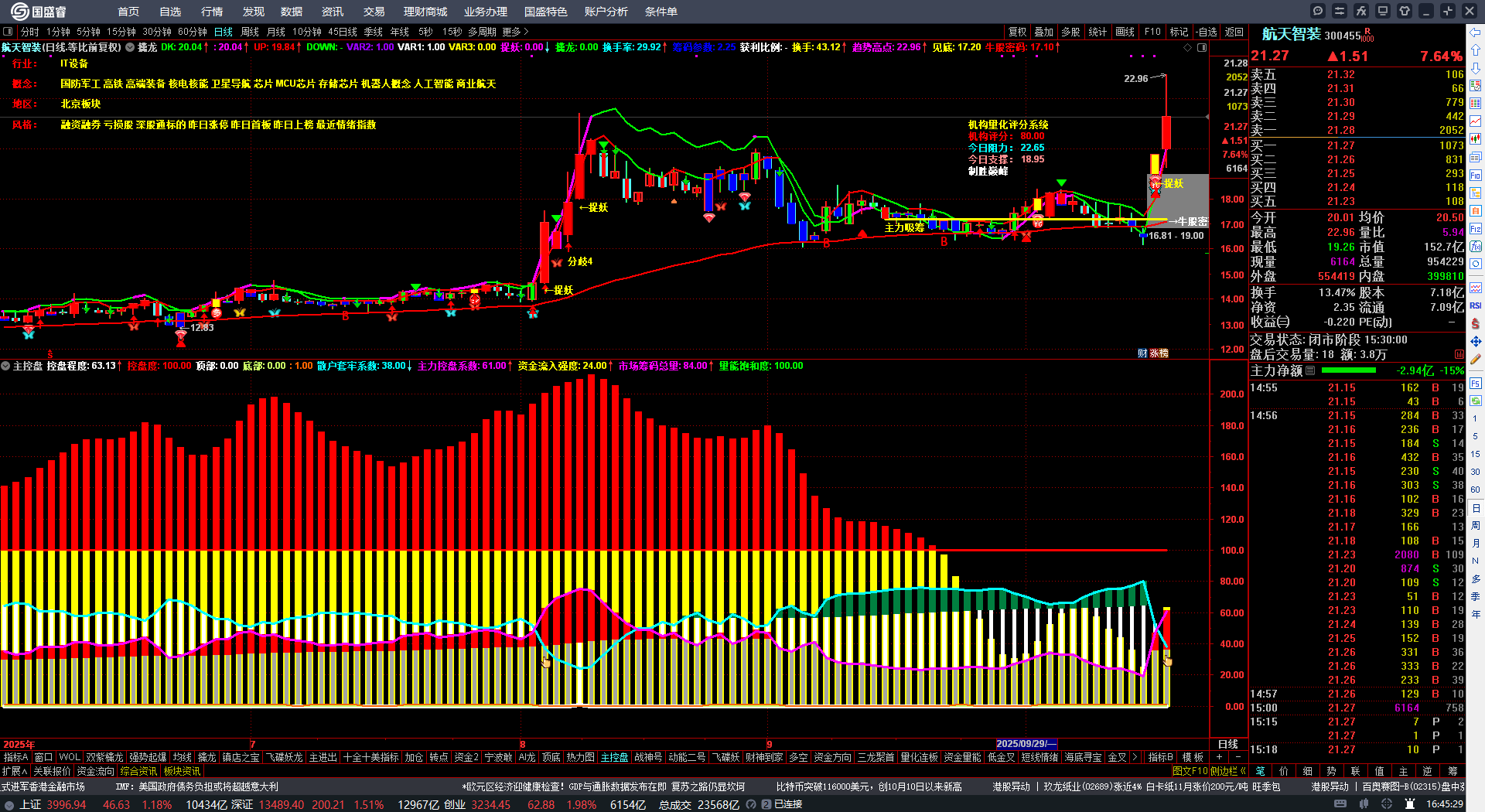
Task: Click the down arrow icon in right sidebar
Action: 1476,67
